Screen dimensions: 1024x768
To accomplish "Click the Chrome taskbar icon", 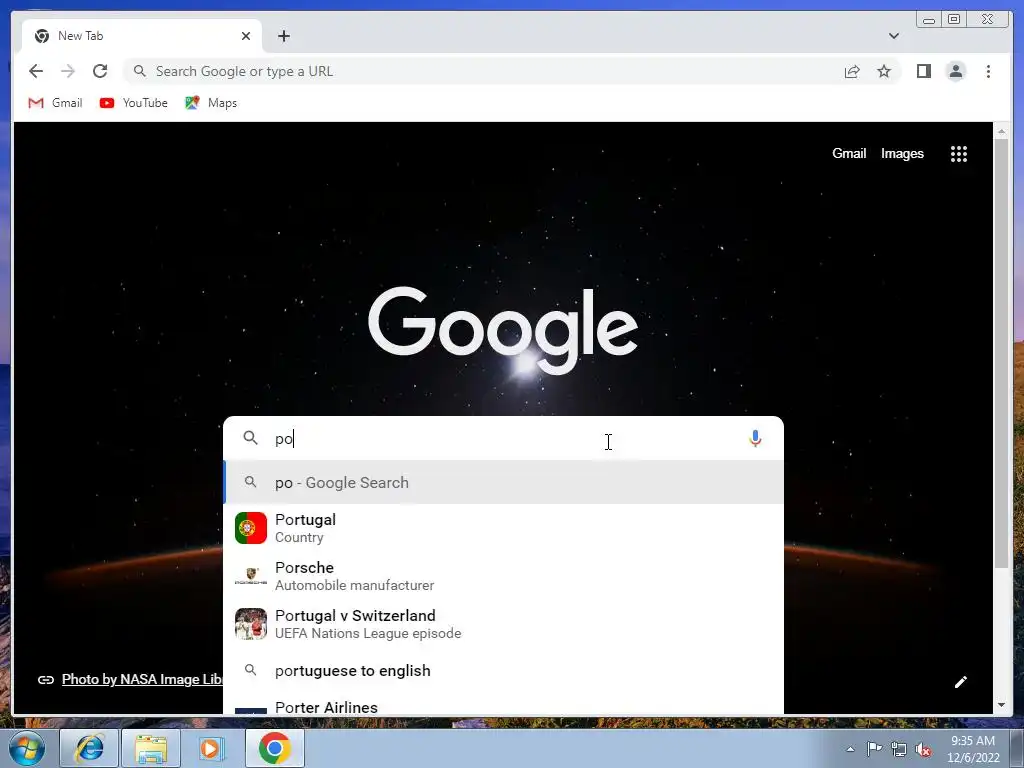I will 275,748.
